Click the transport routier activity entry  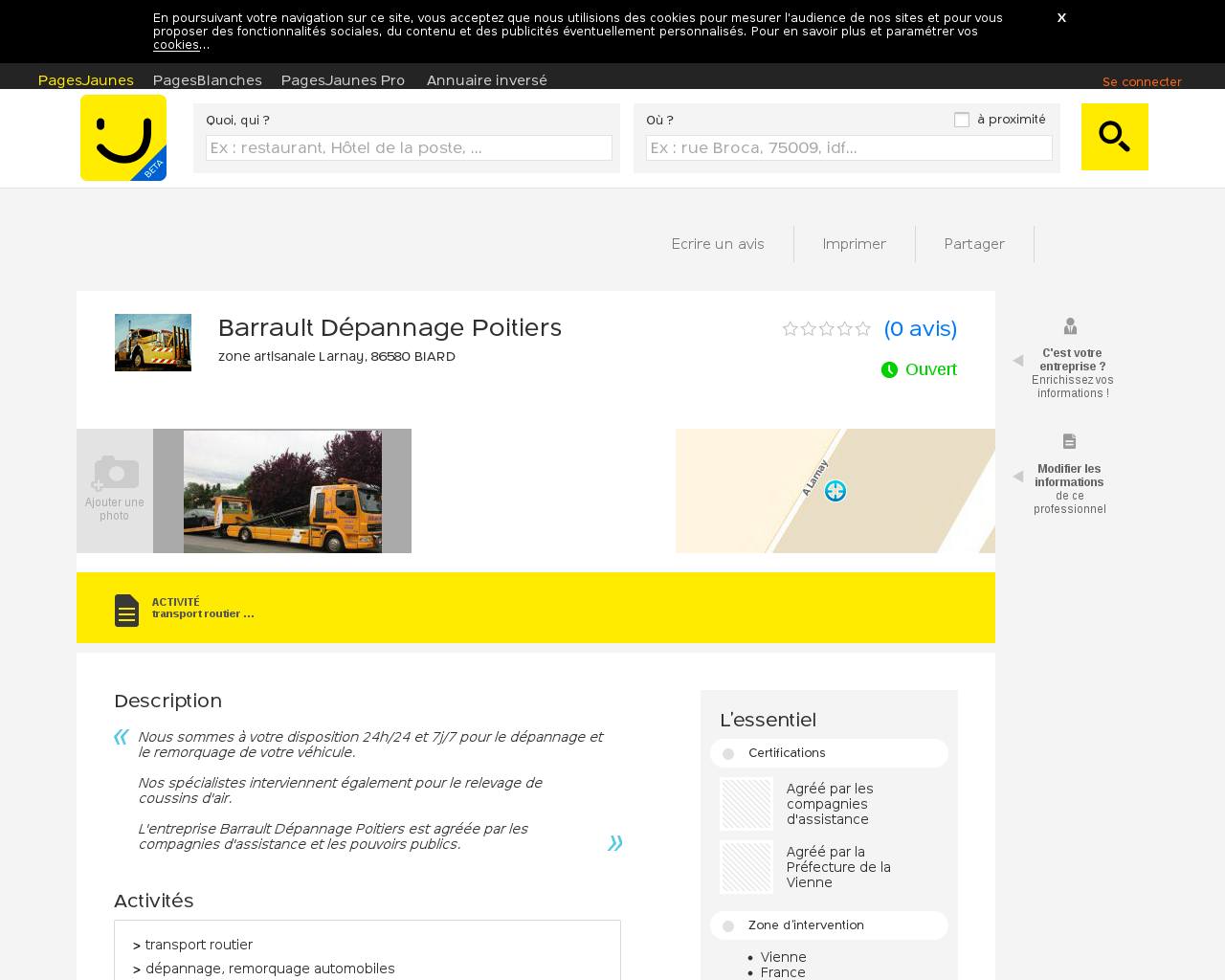199,945
